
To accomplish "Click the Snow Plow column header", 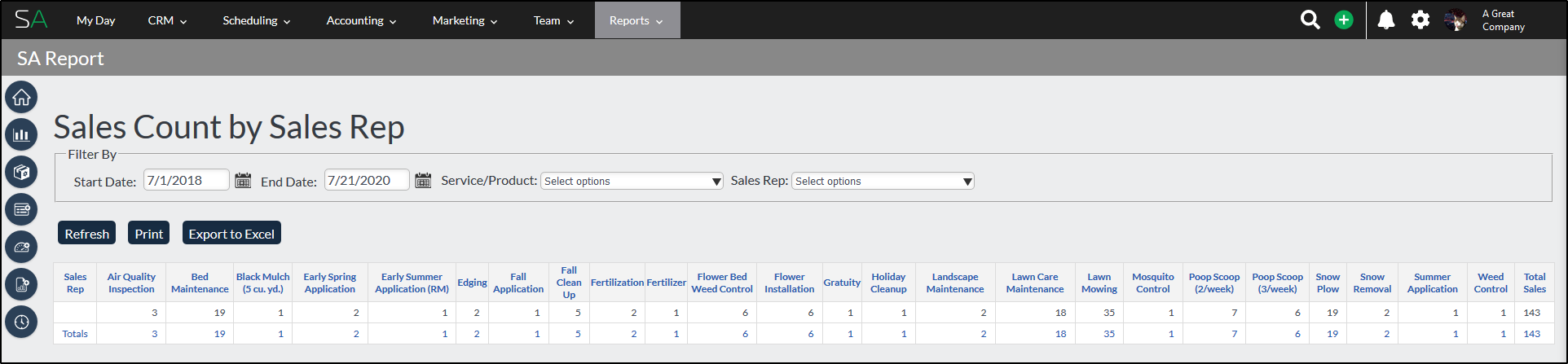I will point(1328,283).
